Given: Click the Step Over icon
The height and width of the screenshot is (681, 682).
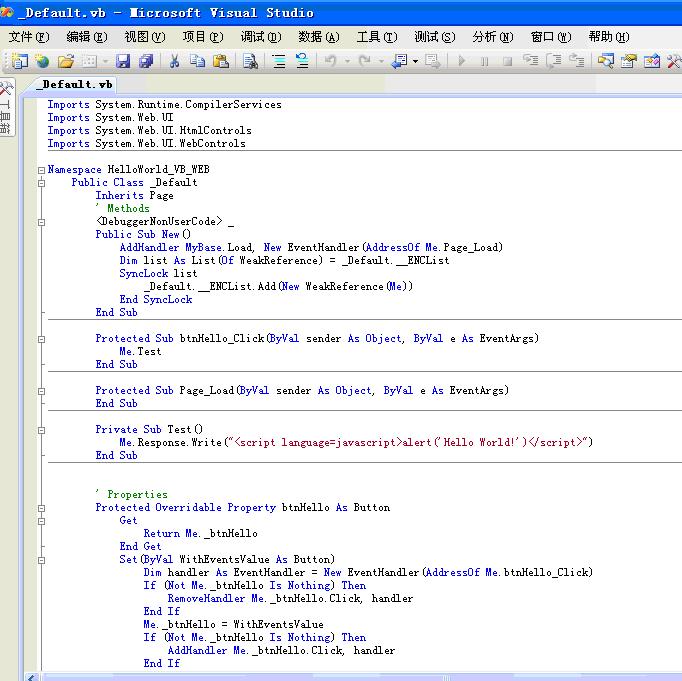Looking at the screenshot, I should (x=554, y=61).
